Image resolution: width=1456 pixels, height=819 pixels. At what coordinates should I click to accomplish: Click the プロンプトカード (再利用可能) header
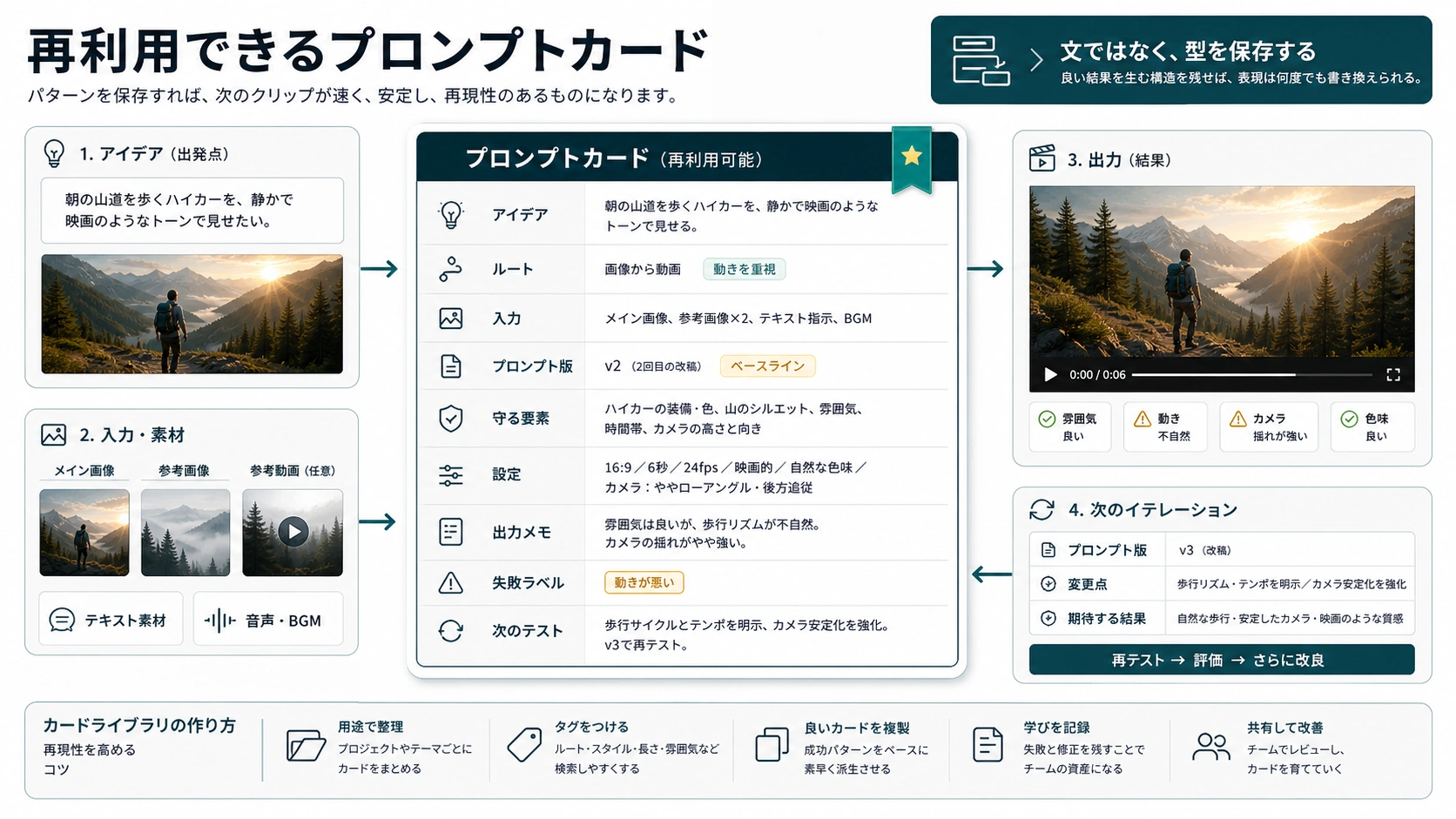(614, 158)
